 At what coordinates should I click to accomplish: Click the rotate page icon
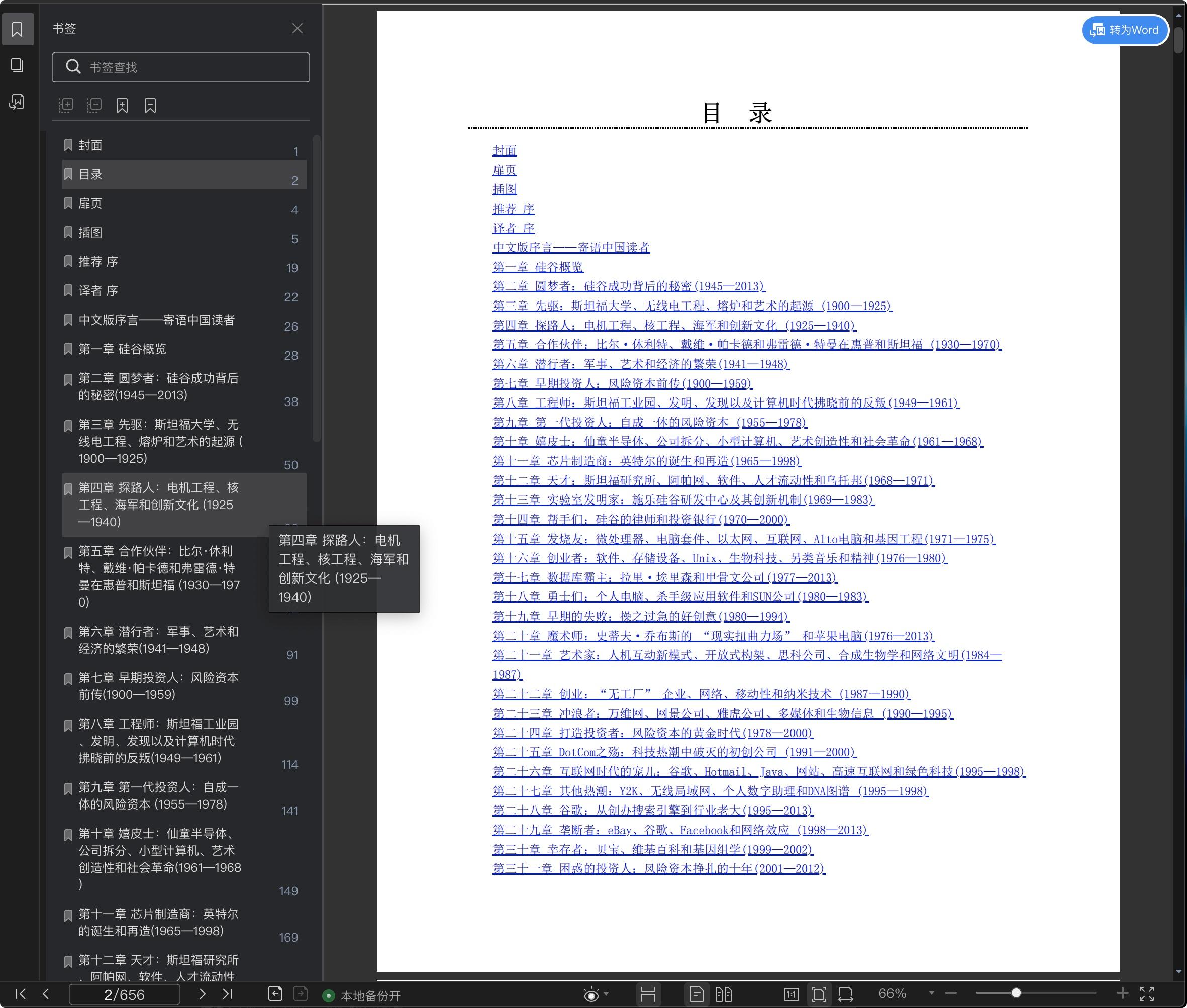point(846,994)
